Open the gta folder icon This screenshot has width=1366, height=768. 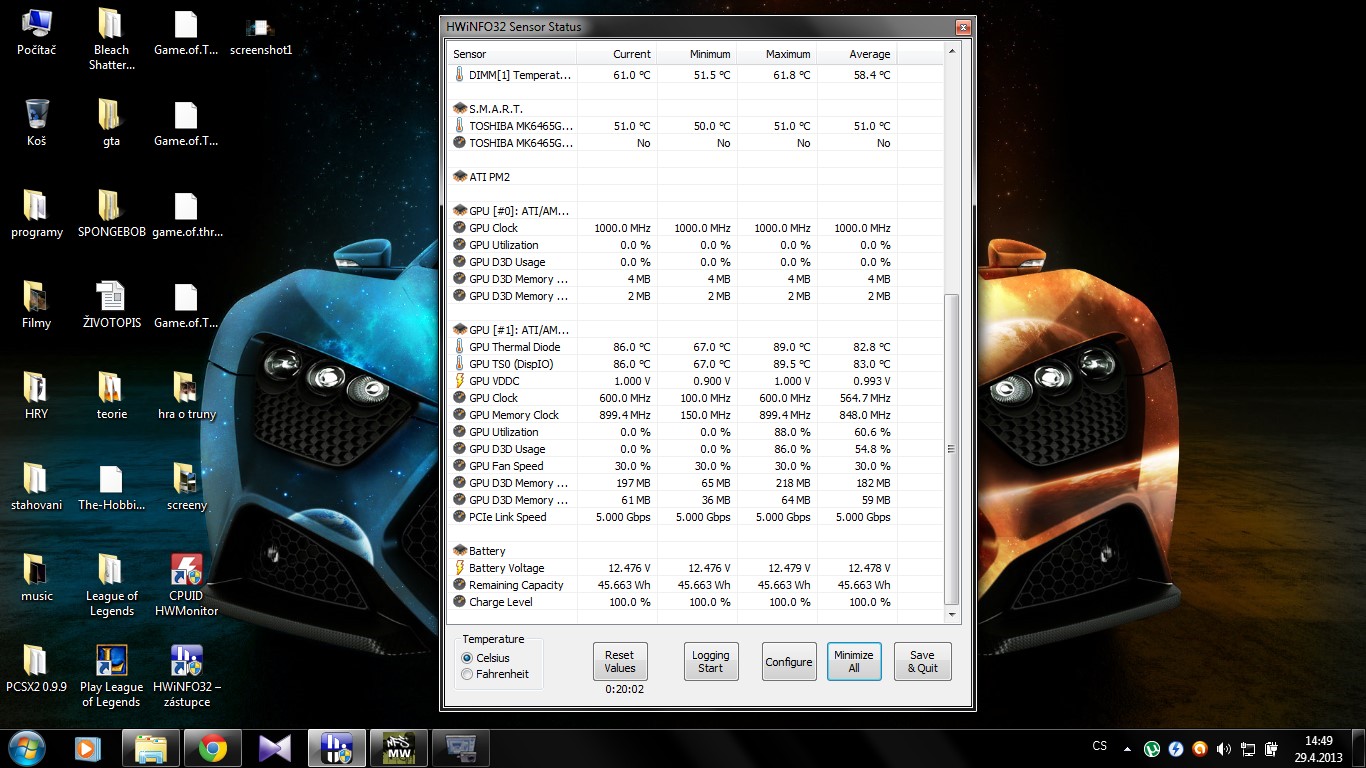pos(111,124)
